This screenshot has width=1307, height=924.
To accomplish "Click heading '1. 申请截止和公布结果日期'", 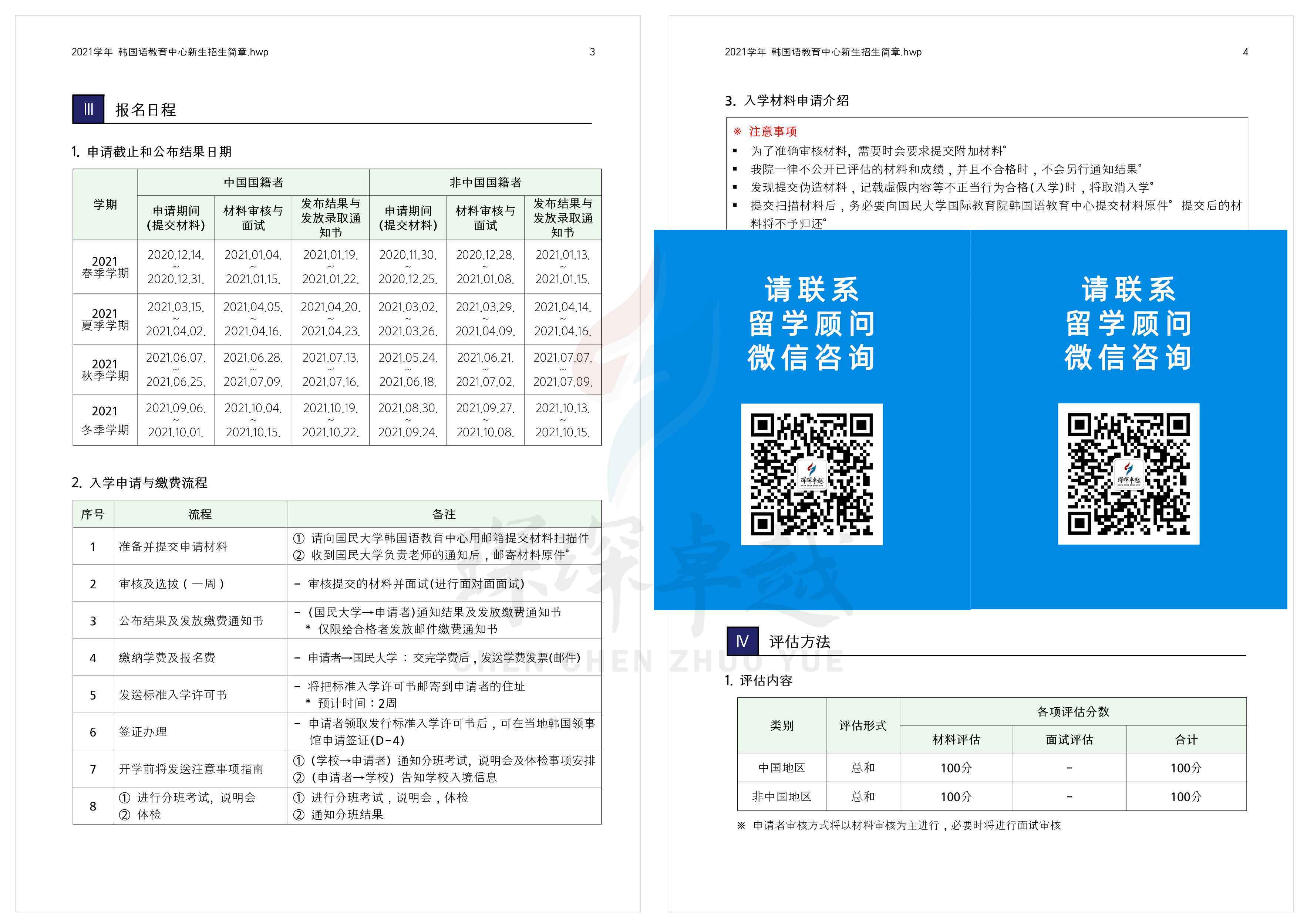I will 151,151.
